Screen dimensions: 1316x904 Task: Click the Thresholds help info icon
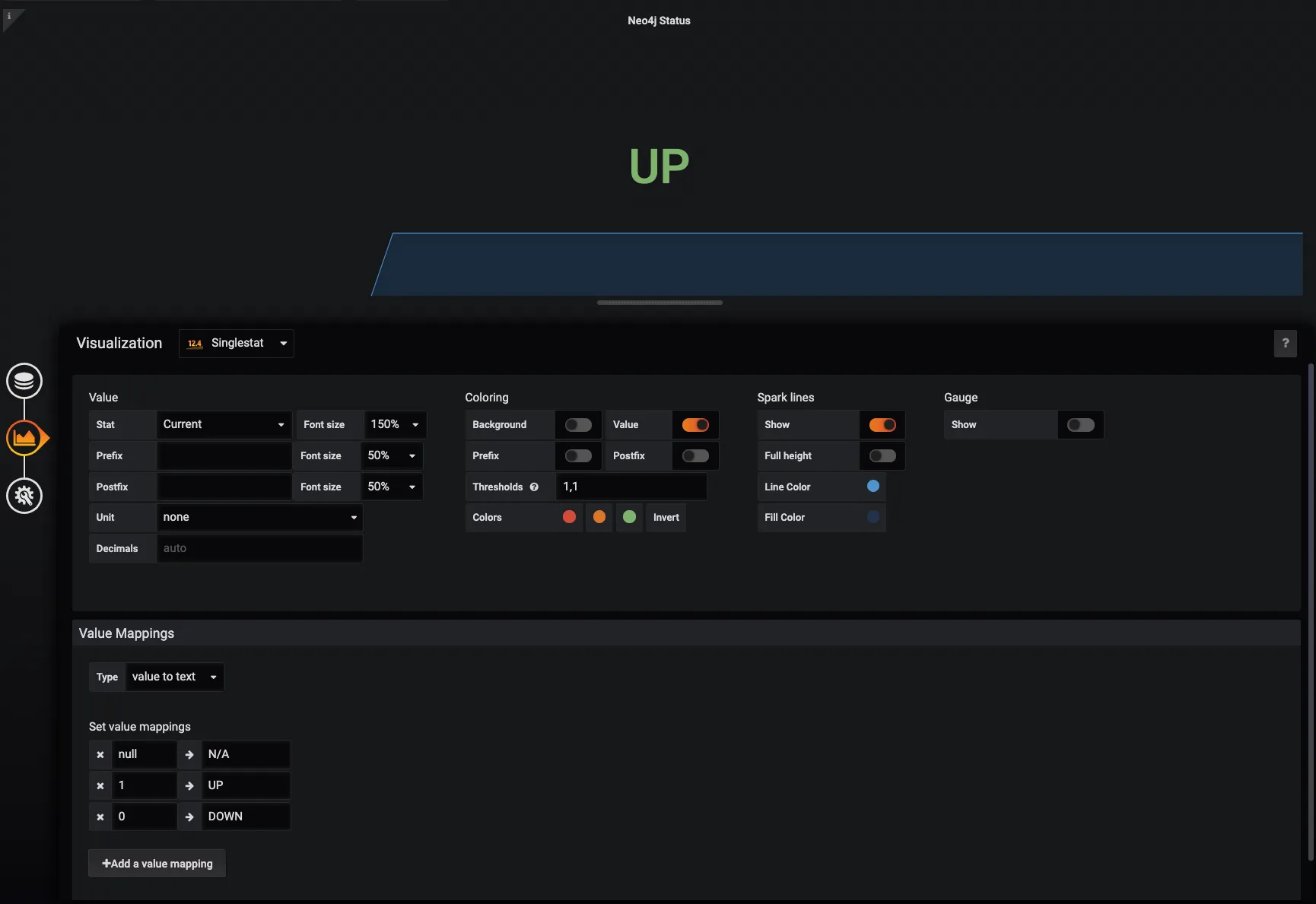[534, 487]
